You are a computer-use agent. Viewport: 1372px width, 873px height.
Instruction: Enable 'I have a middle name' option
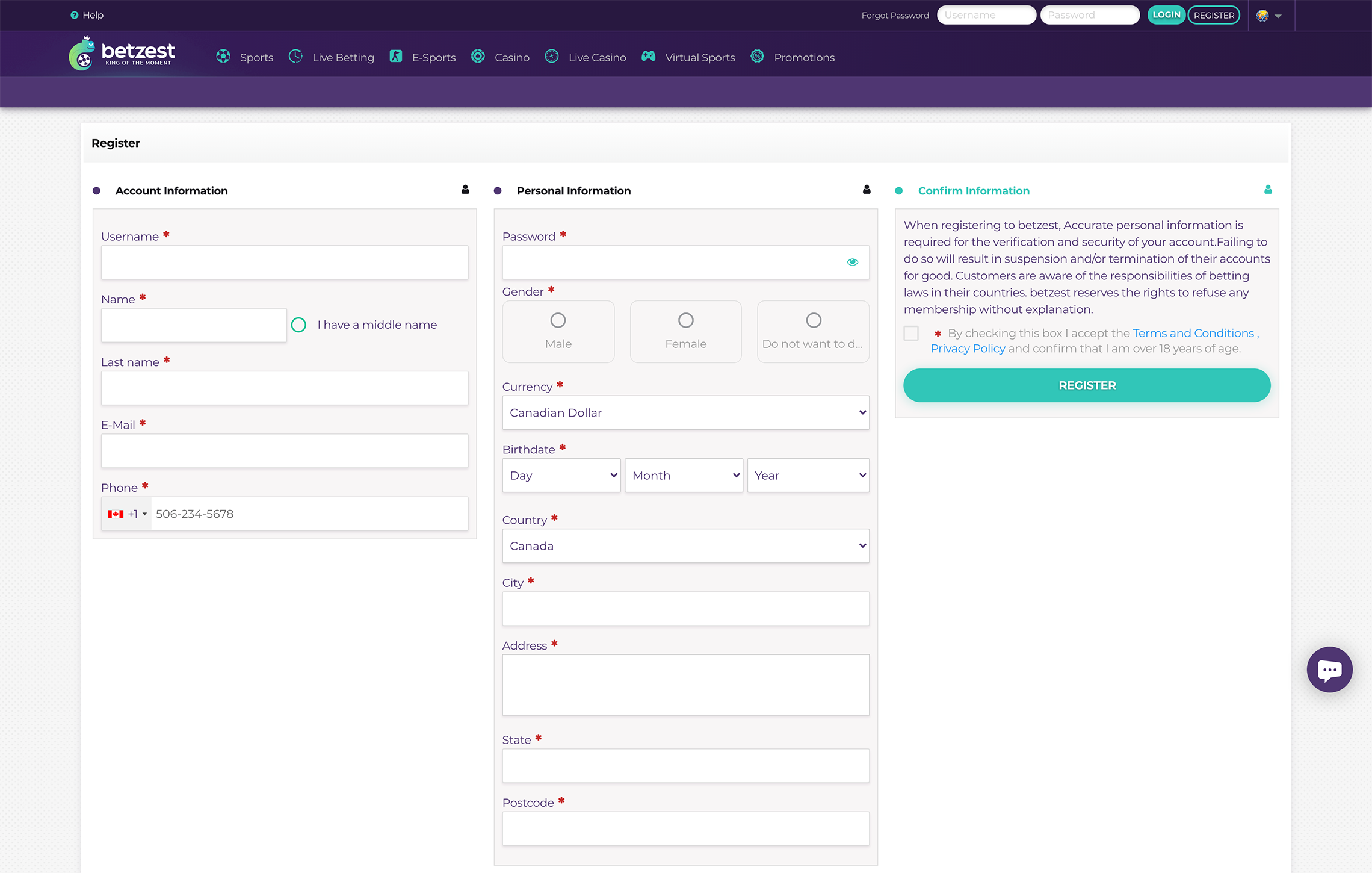click(x=298, y=325)
